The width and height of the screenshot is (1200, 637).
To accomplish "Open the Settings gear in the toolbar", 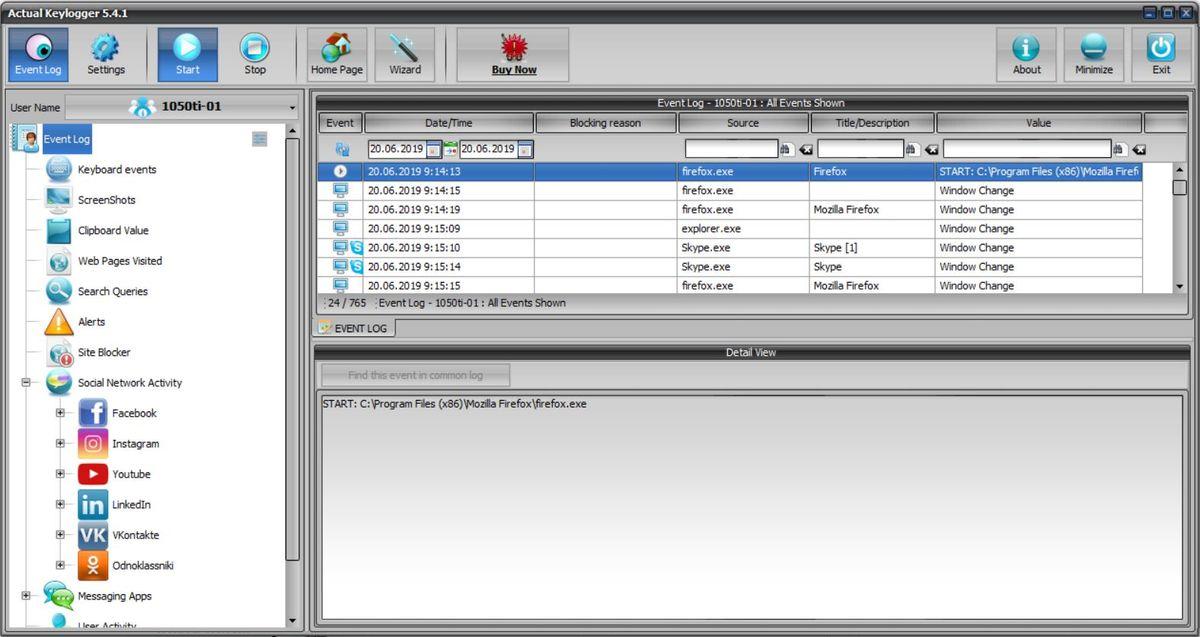I will 106,55.
